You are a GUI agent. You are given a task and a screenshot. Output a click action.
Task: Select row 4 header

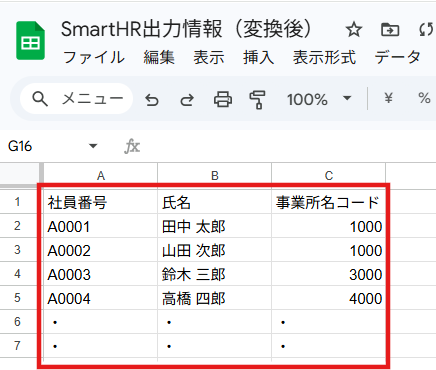pos(17,274)
